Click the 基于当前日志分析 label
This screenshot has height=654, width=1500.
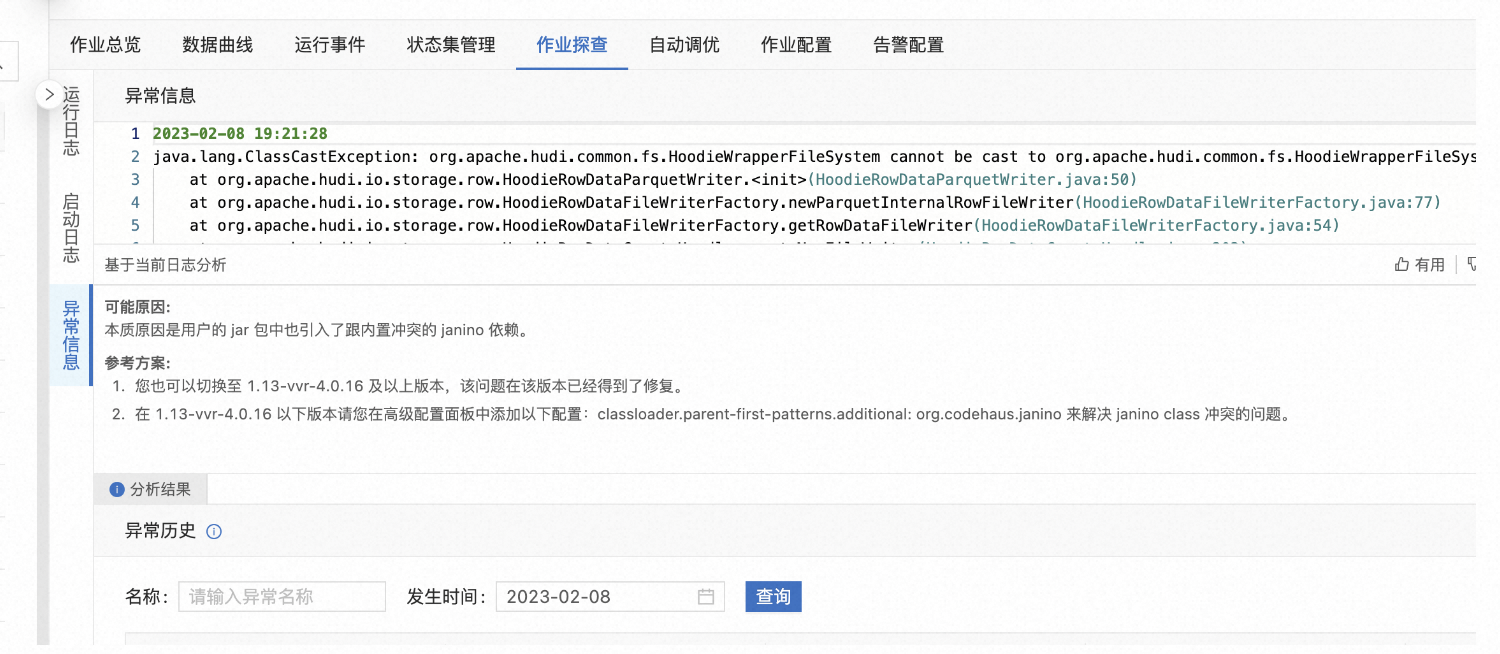point(165,265)
